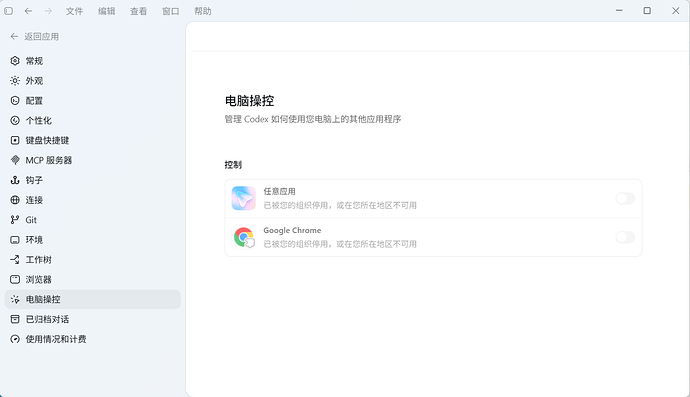The height and width of the screenshot is (397, 690).
Task: Click the 钩子 anchor icon
Action: coord(15,180)
